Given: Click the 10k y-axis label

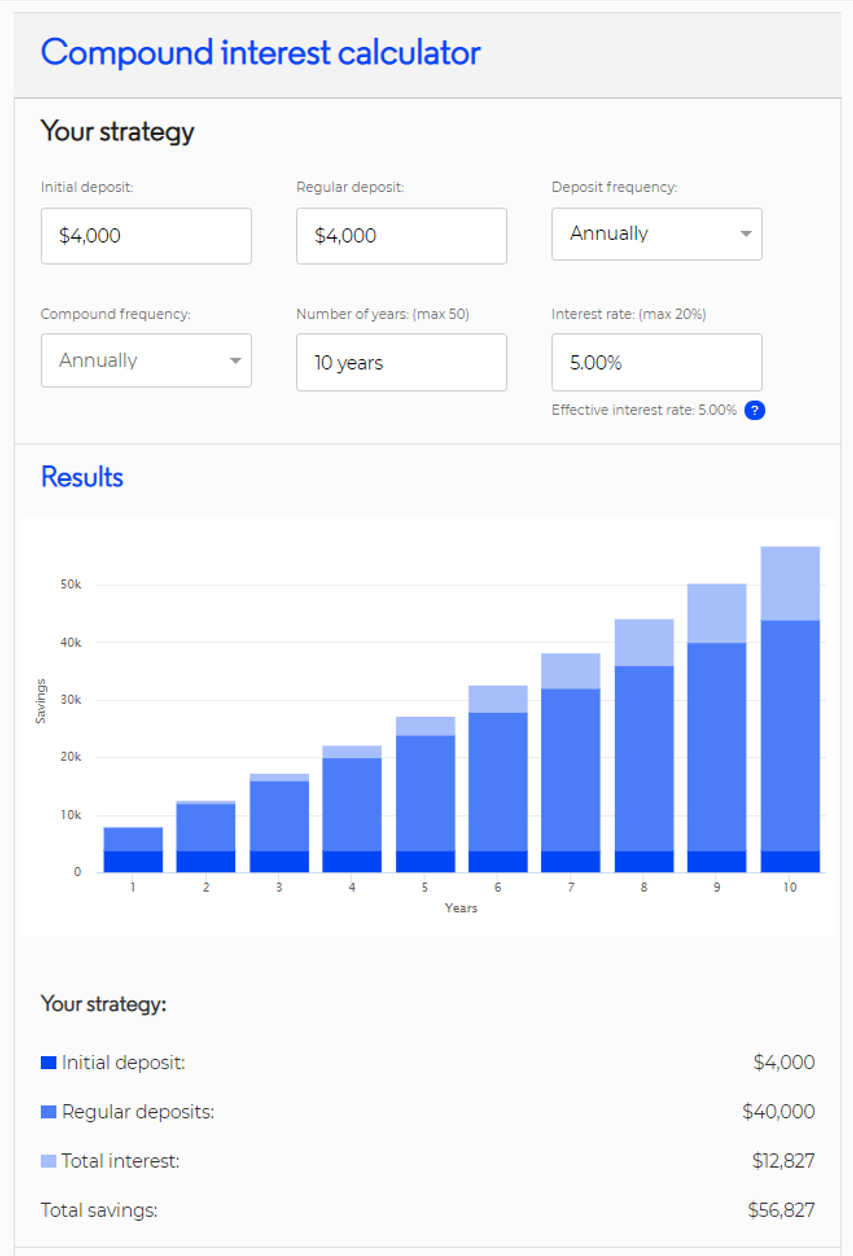Looking at the screenshot, I should (x=73, y=815).
